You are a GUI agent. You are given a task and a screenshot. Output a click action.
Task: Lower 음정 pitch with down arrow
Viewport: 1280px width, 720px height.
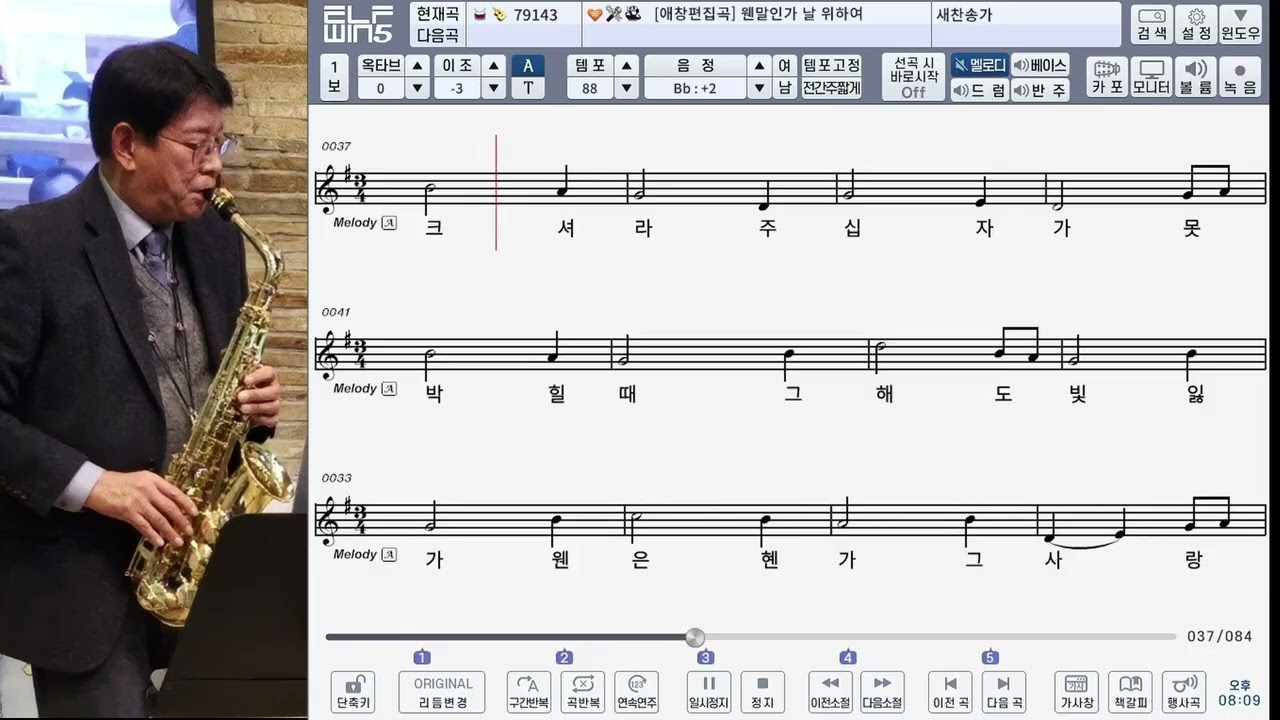[760, 88]
